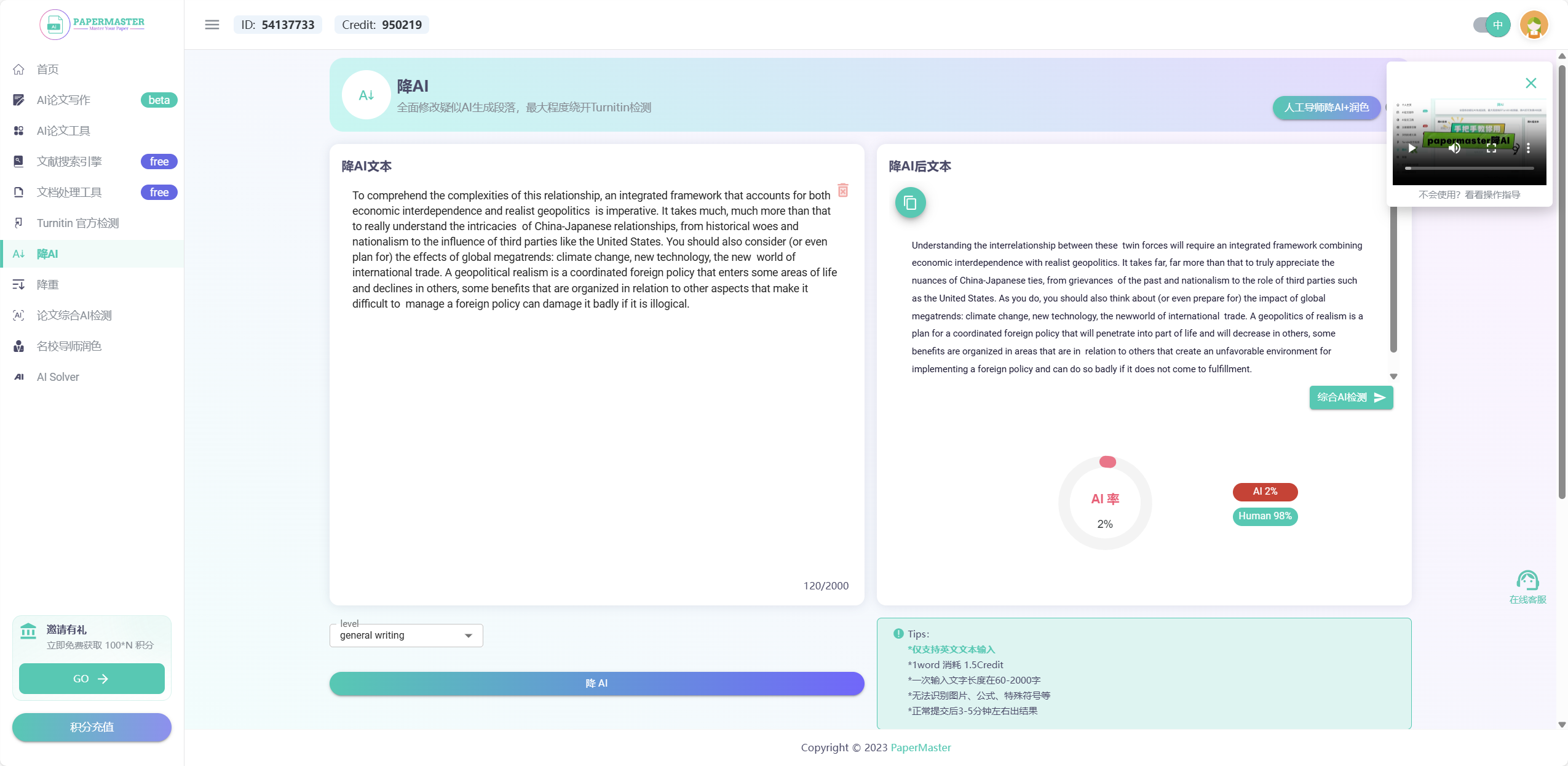Open 在线客服 customer support chat

(x=1529, y=581)
